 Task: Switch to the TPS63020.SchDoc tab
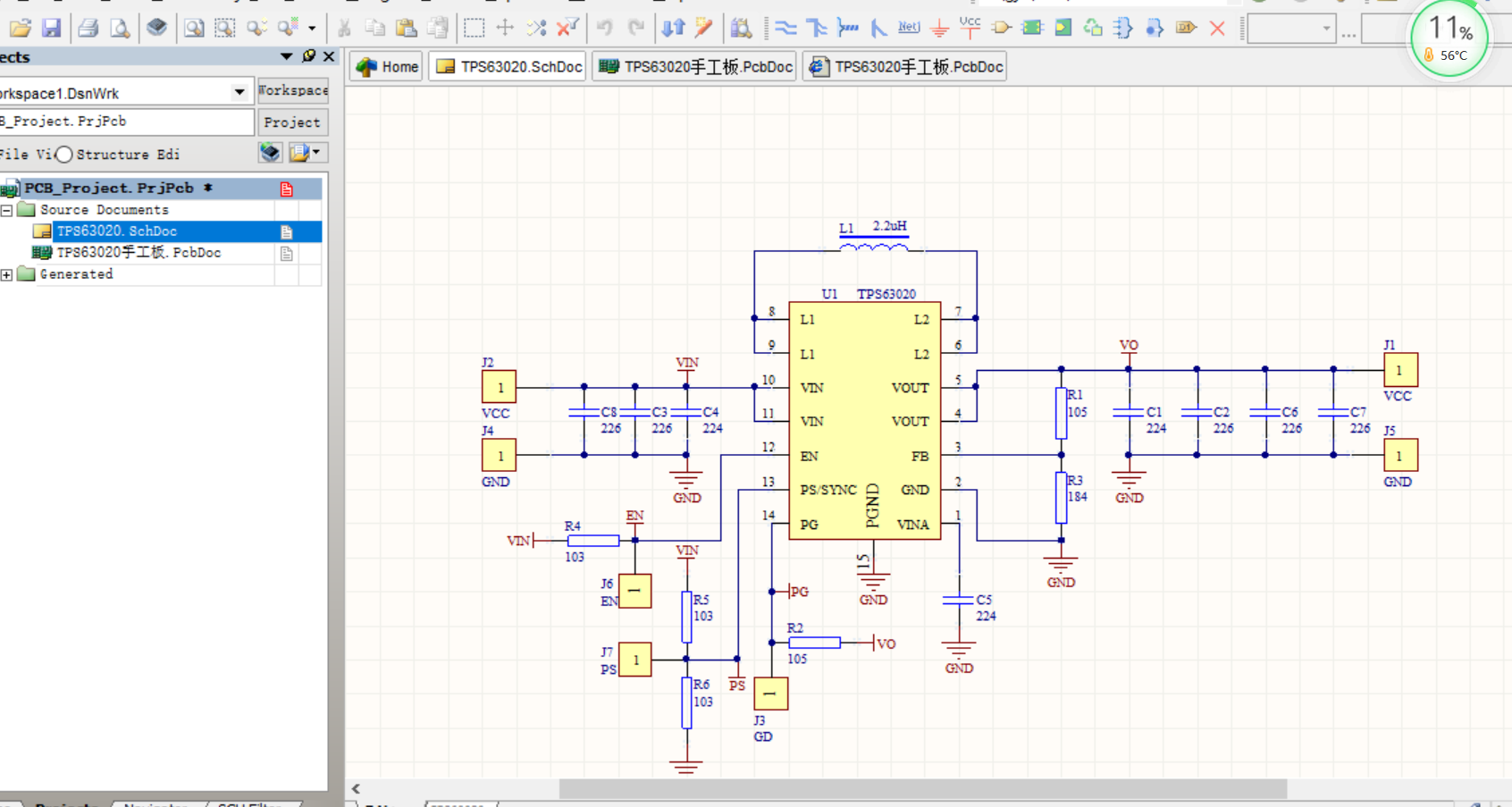tap(508, 67)
